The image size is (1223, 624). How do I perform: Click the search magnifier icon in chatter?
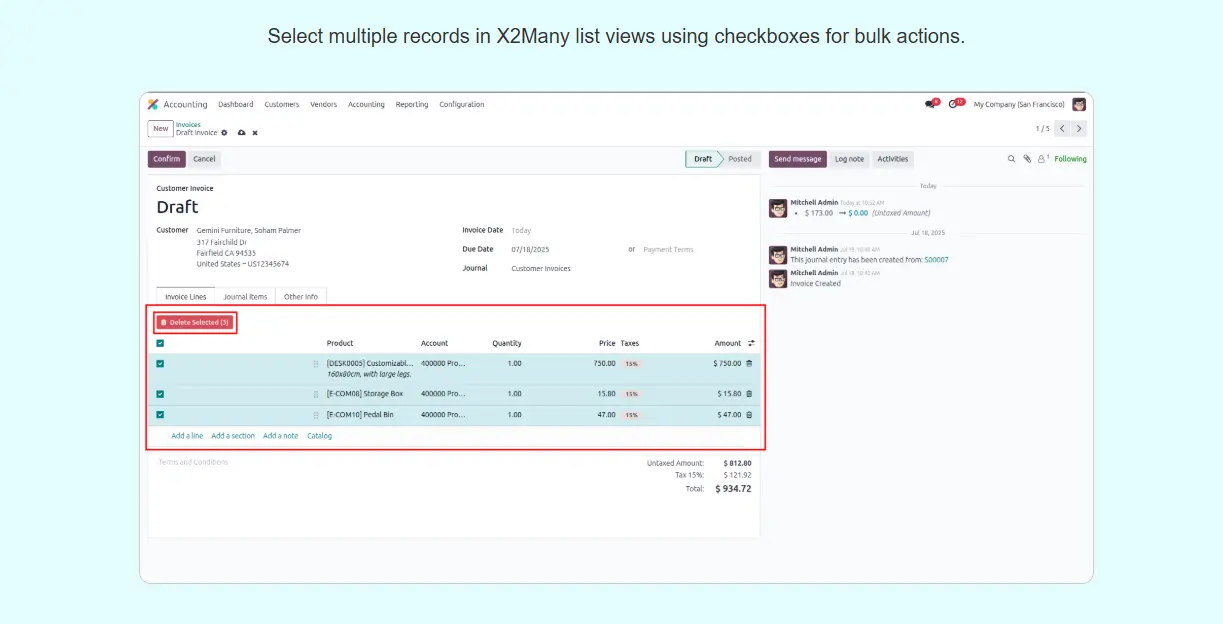coord(1011,159)
